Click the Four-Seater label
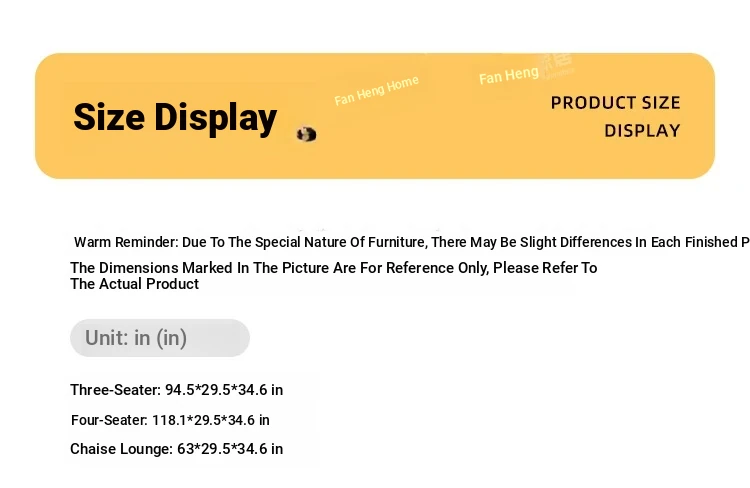 coord(110,420)
